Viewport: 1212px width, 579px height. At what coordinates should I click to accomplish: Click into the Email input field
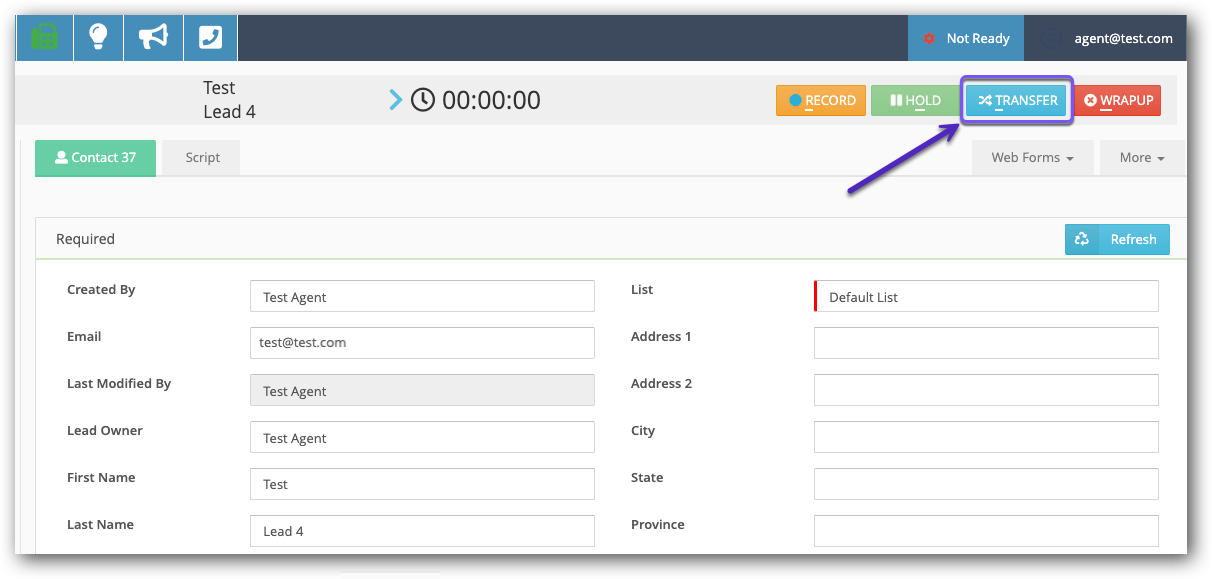422,343
